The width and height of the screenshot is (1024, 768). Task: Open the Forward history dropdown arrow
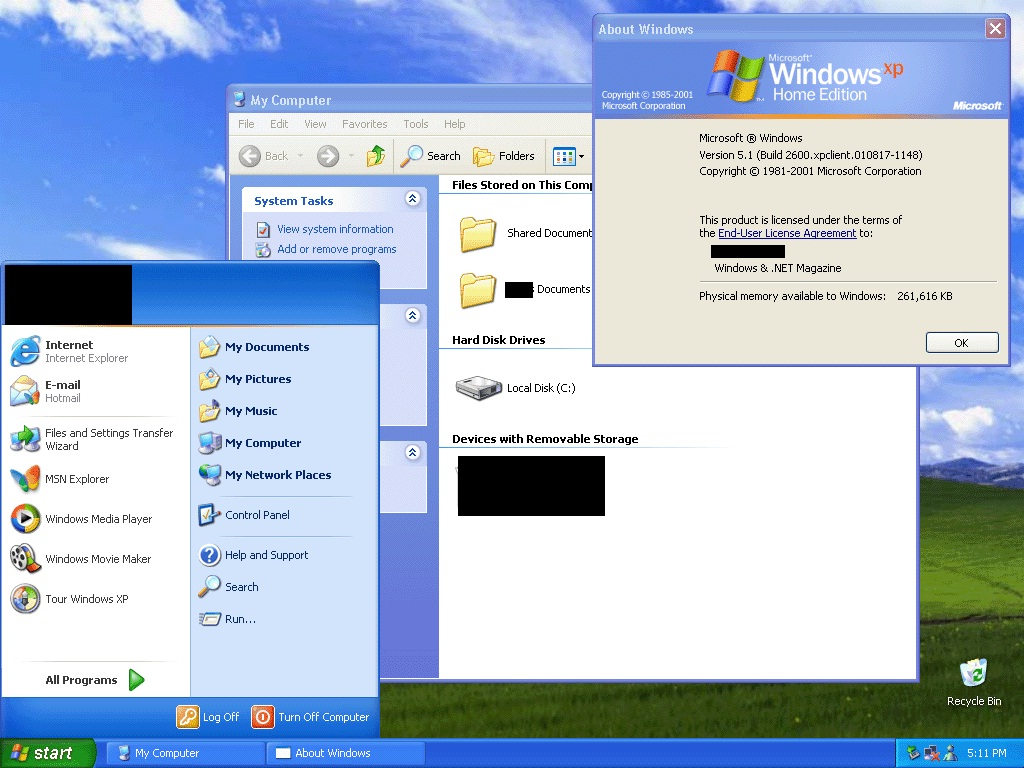click(x=351, y=156)
